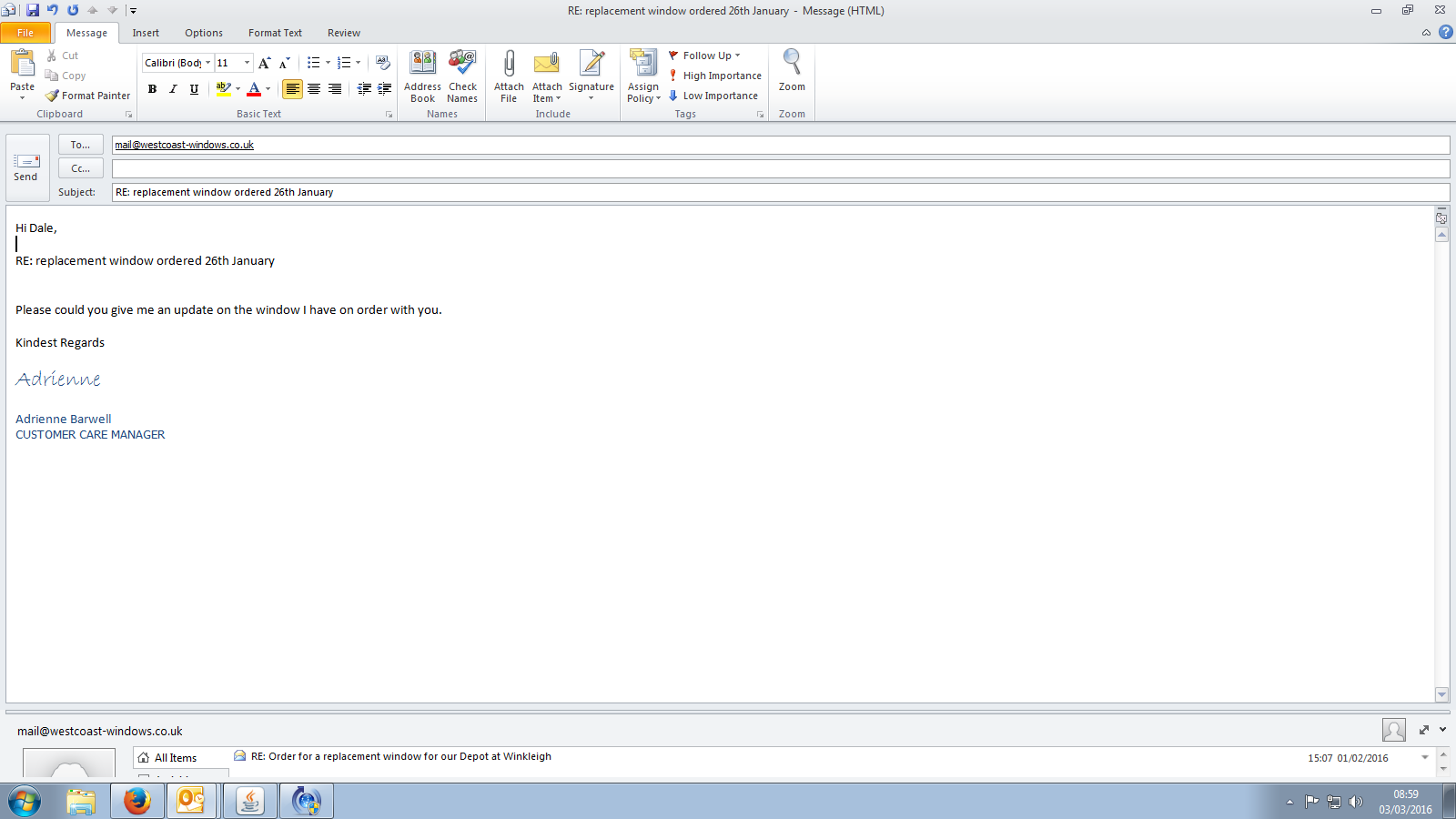Open the Address Book
1456x819 pixels.
coord(422,76)
